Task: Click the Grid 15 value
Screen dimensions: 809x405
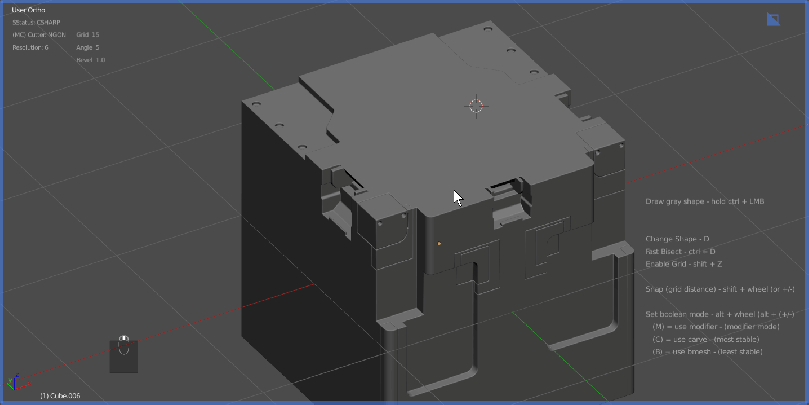Action: click(88, 35)
